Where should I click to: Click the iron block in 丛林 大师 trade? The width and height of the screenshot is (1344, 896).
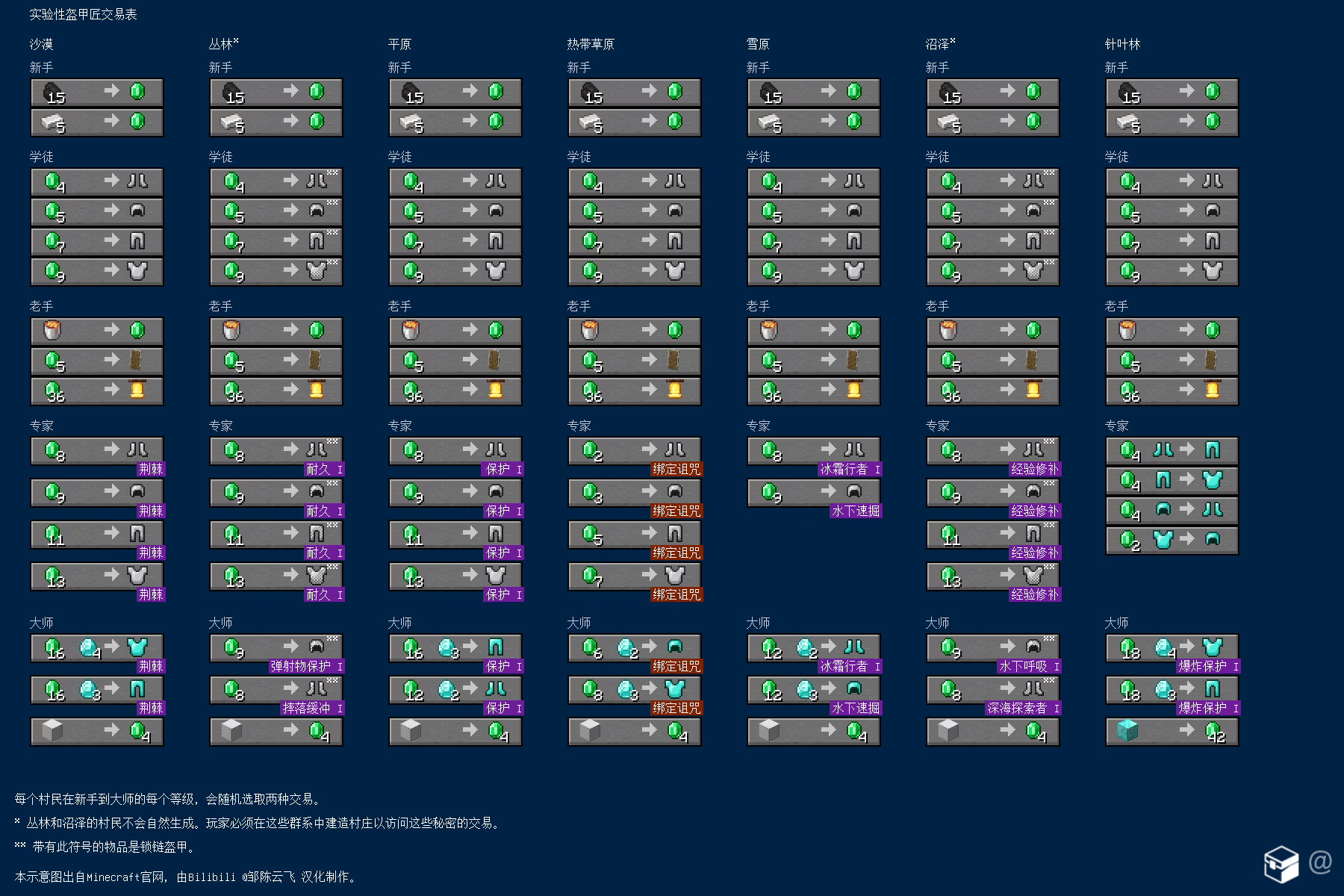tap(231, 730)
